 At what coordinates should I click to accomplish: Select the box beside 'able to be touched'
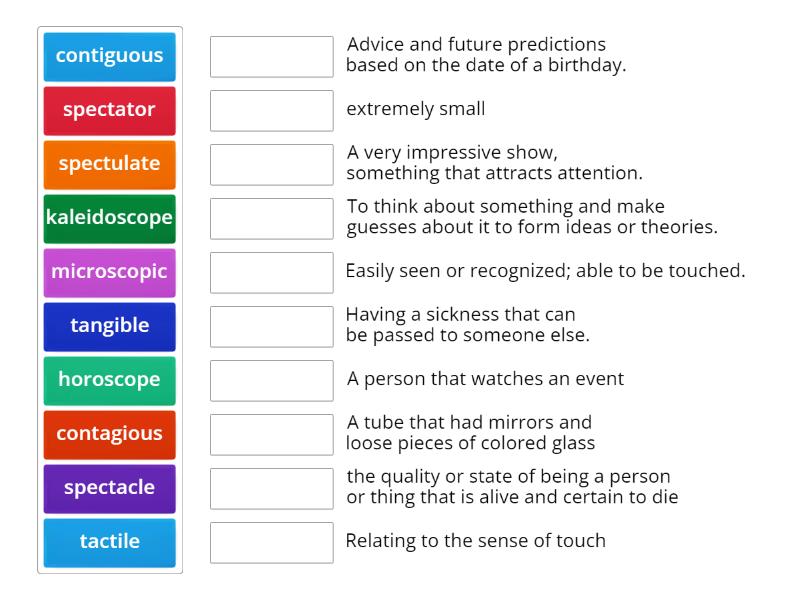click(x=272, y=273)
